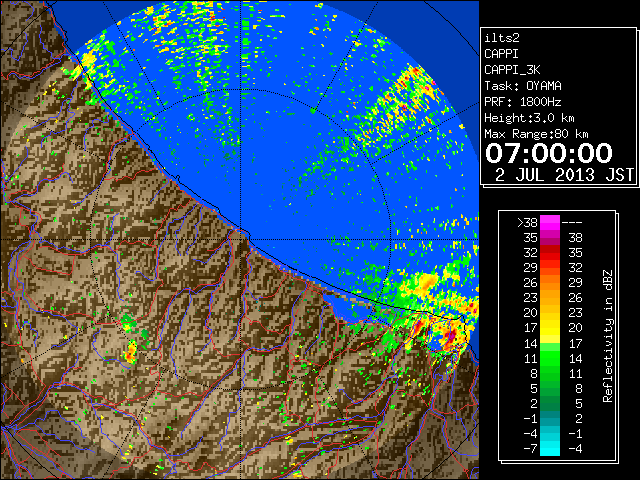
Task: Click the -7 legend value
Action: tap(530, 449)
